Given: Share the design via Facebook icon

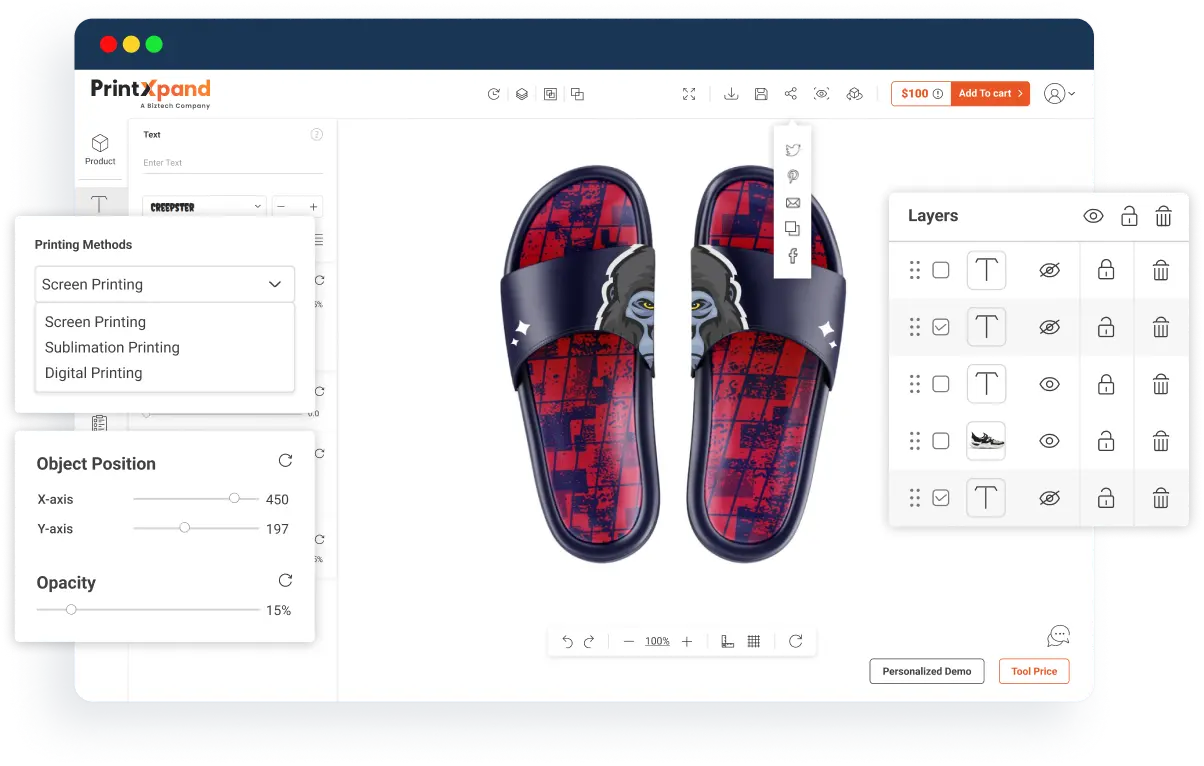Looking at the screenshot, I should (793, 256).
